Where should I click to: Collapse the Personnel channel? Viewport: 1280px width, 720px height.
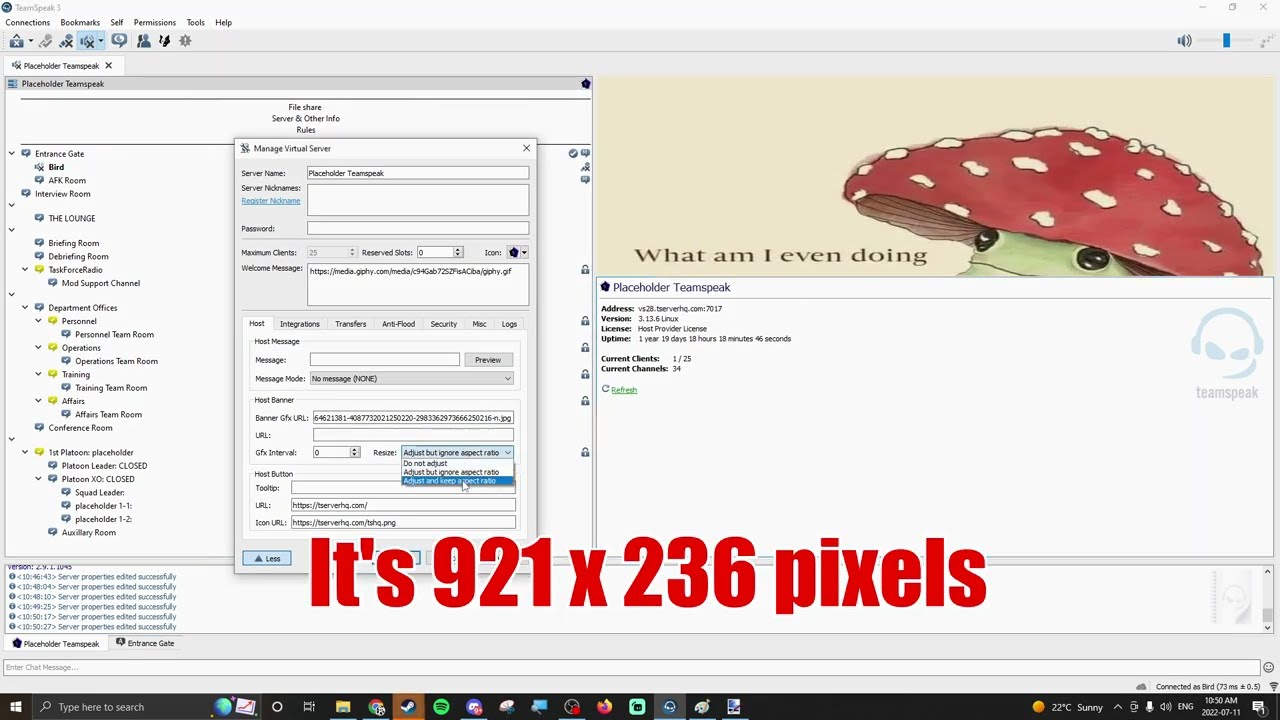click(38, 321)
